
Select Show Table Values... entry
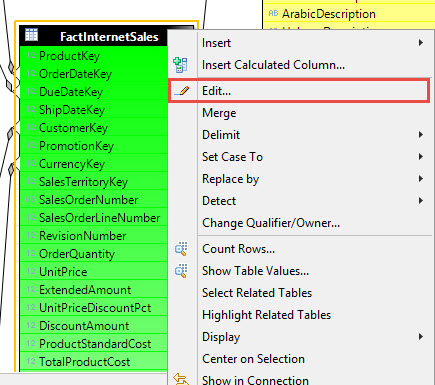[x=300, y=271]
